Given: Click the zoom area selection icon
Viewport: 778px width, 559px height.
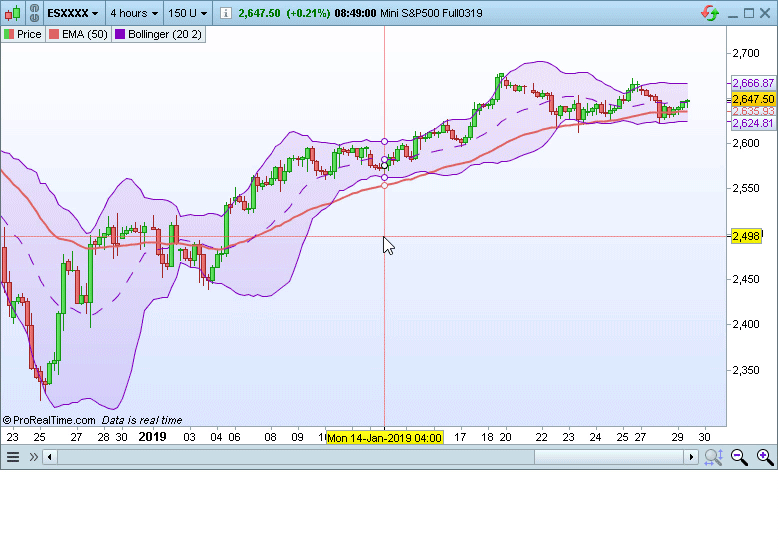Looking at the screenshot, I should coord(713,457).
